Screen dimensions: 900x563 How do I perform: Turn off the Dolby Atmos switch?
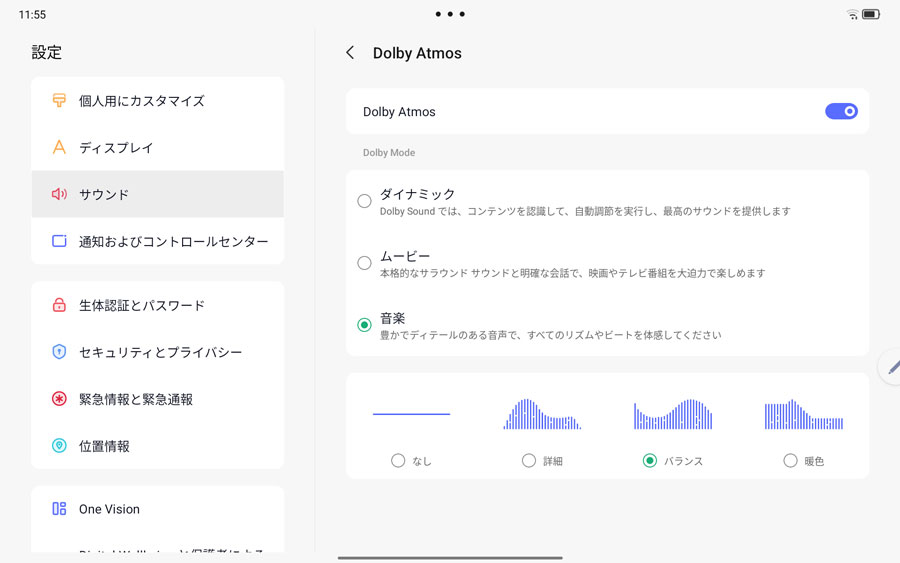click(841, 111)
